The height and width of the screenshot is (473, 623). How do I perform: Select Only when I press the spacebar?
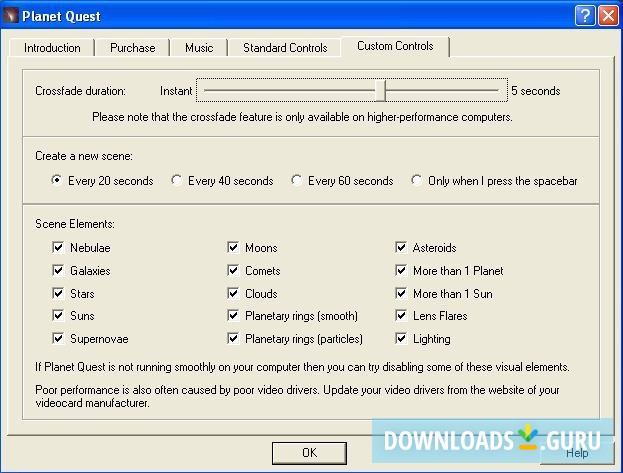pyautogui.click(x=494, y=181)
